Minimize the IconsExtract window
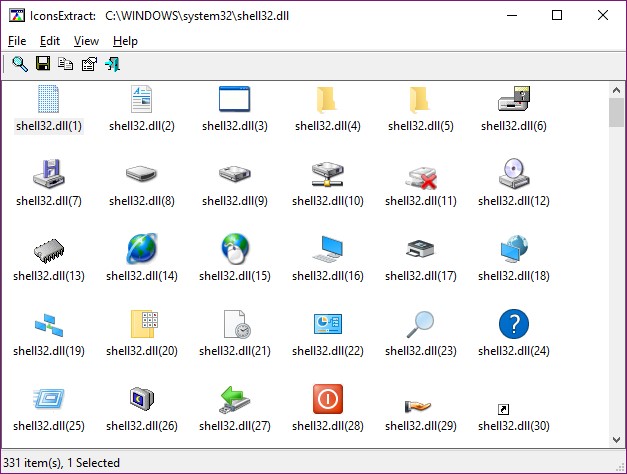The height and width of the screenshot is (474, 627). point(512,15)
